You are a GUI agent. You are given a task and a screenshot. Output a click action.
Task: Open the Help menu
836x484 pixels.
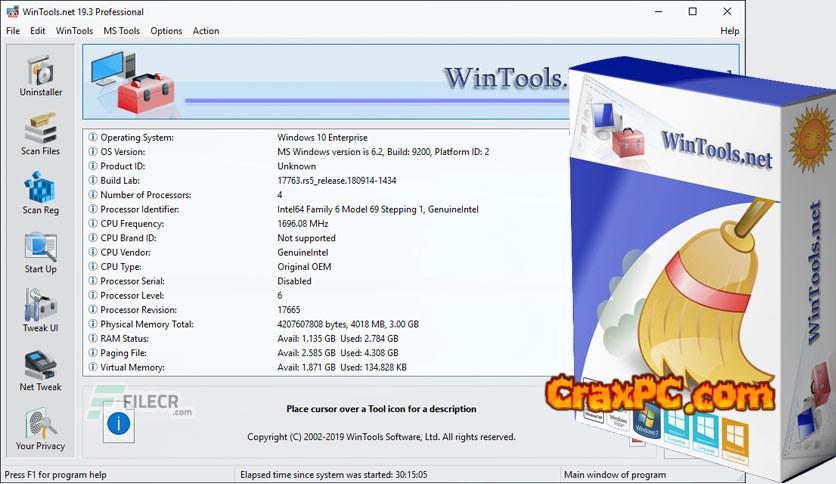729,31
